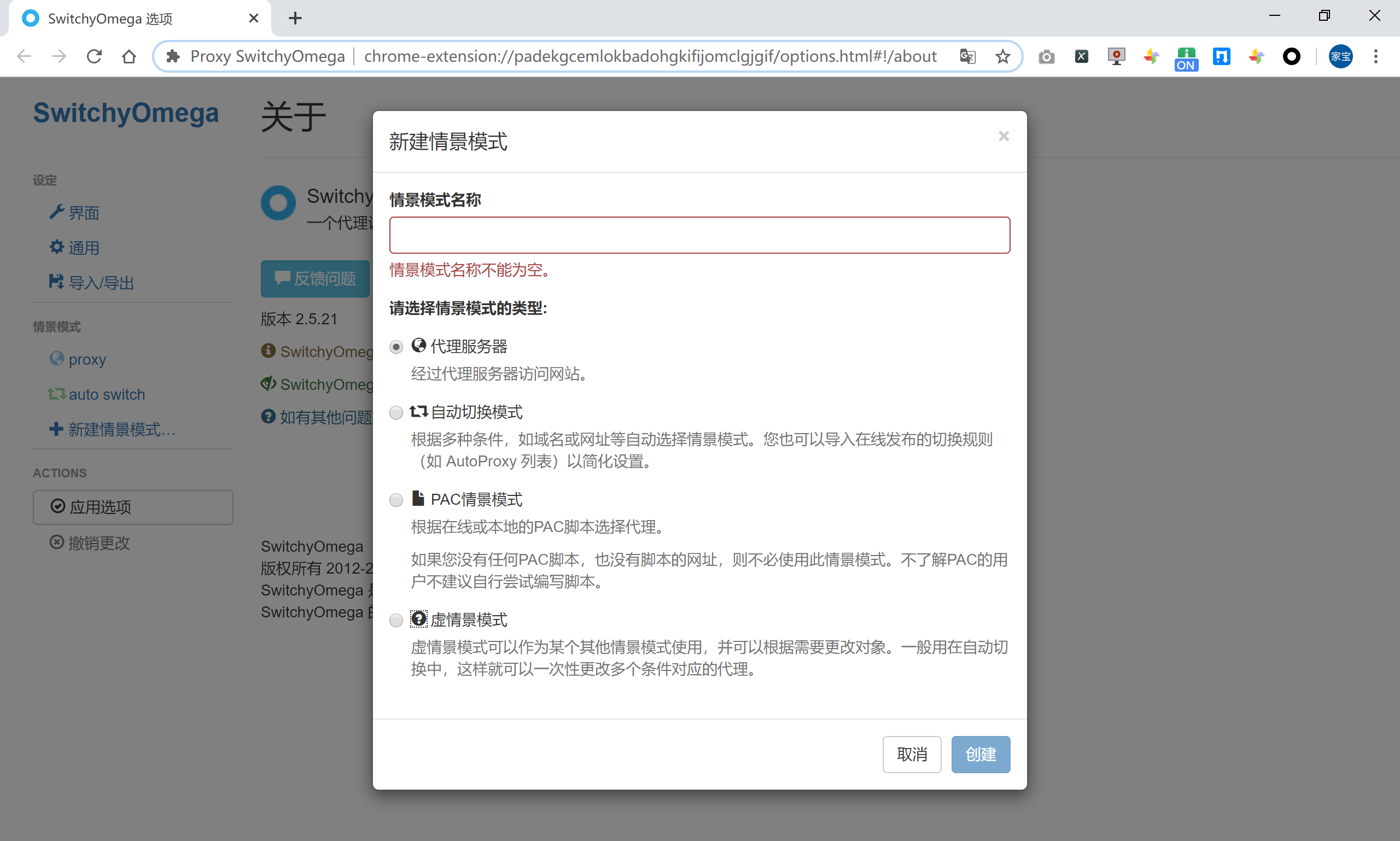Click the globe icon beside 代理服务器
This screenshot has height=841, width=1400.
pyautogui.click(x=418, y=345)
